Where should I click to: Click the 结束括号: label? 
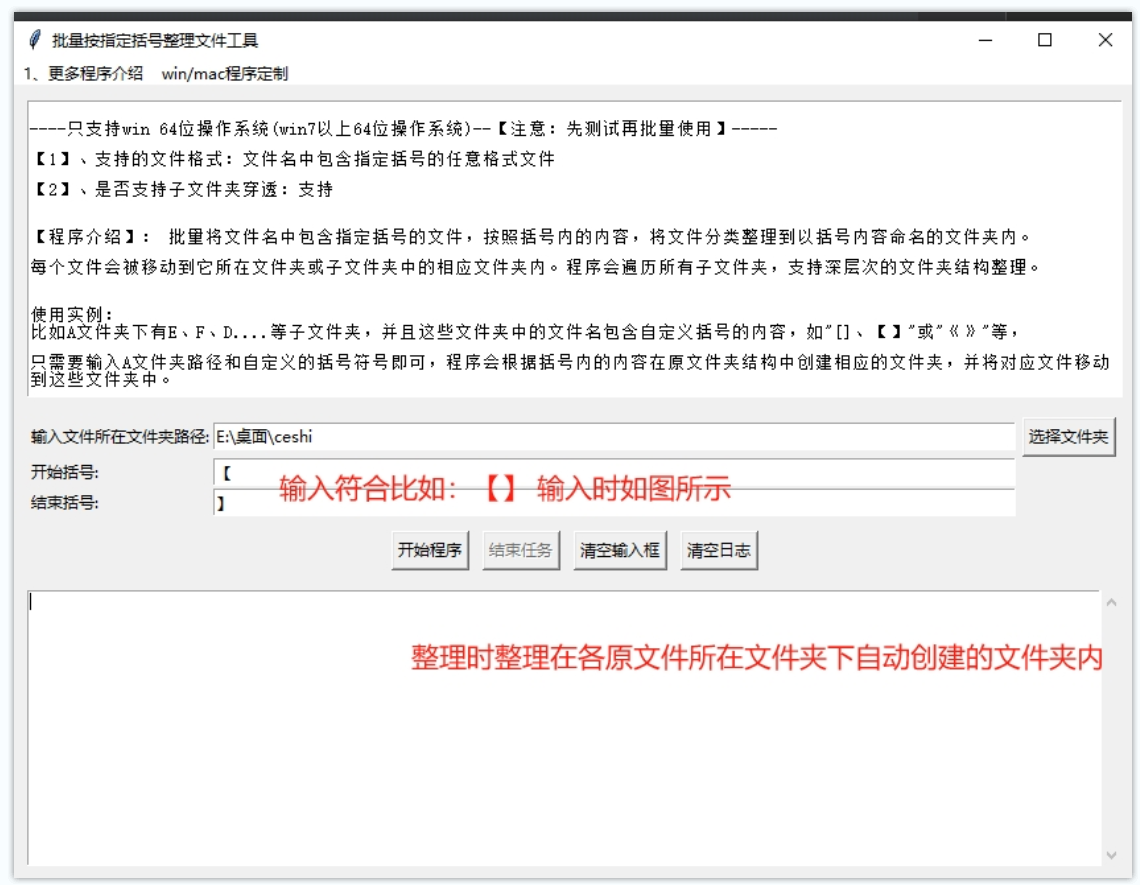point(65,502)
